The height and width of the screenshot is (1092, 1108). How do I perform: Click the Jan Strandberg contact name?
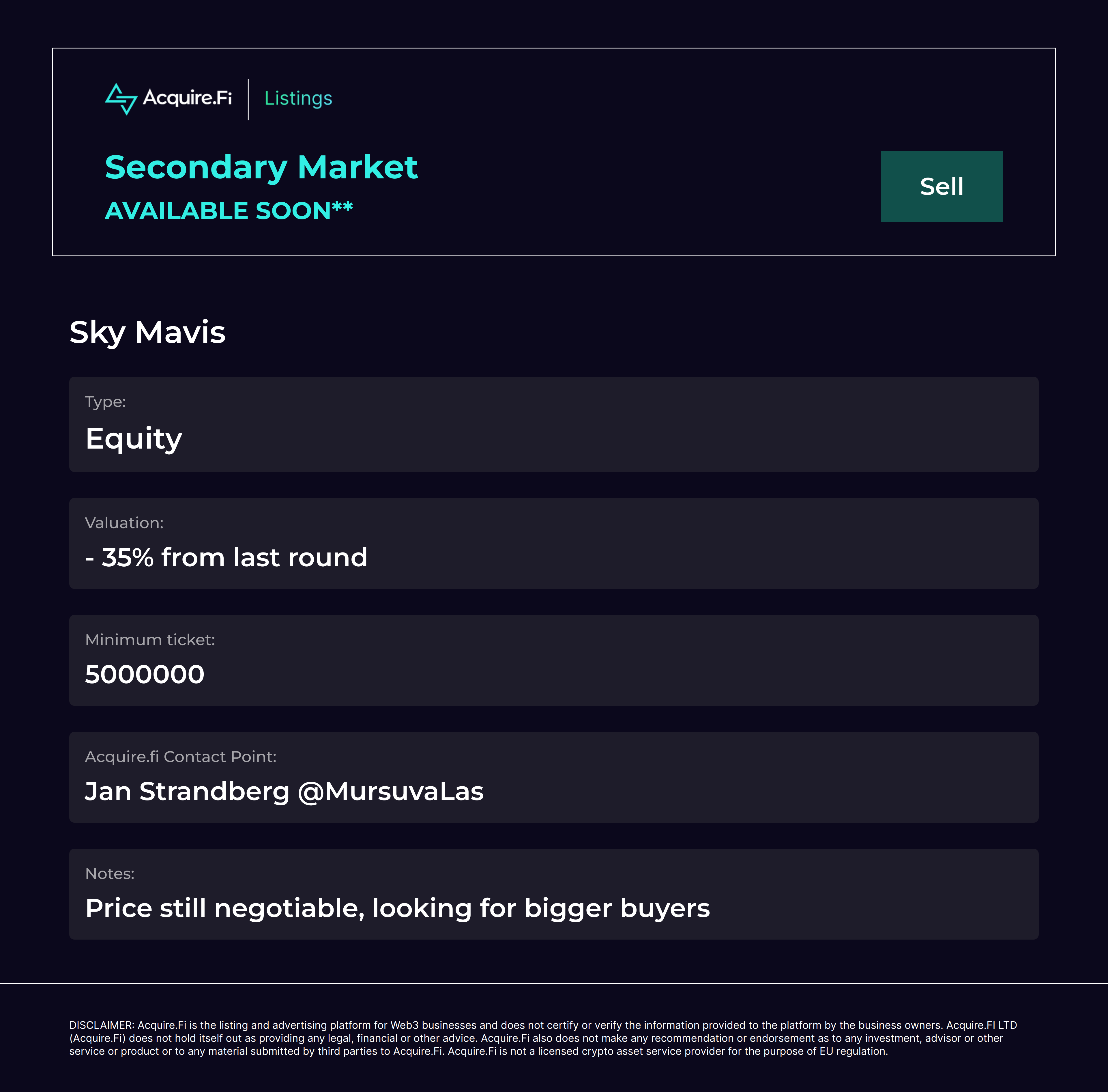click(x=187, y=792)
